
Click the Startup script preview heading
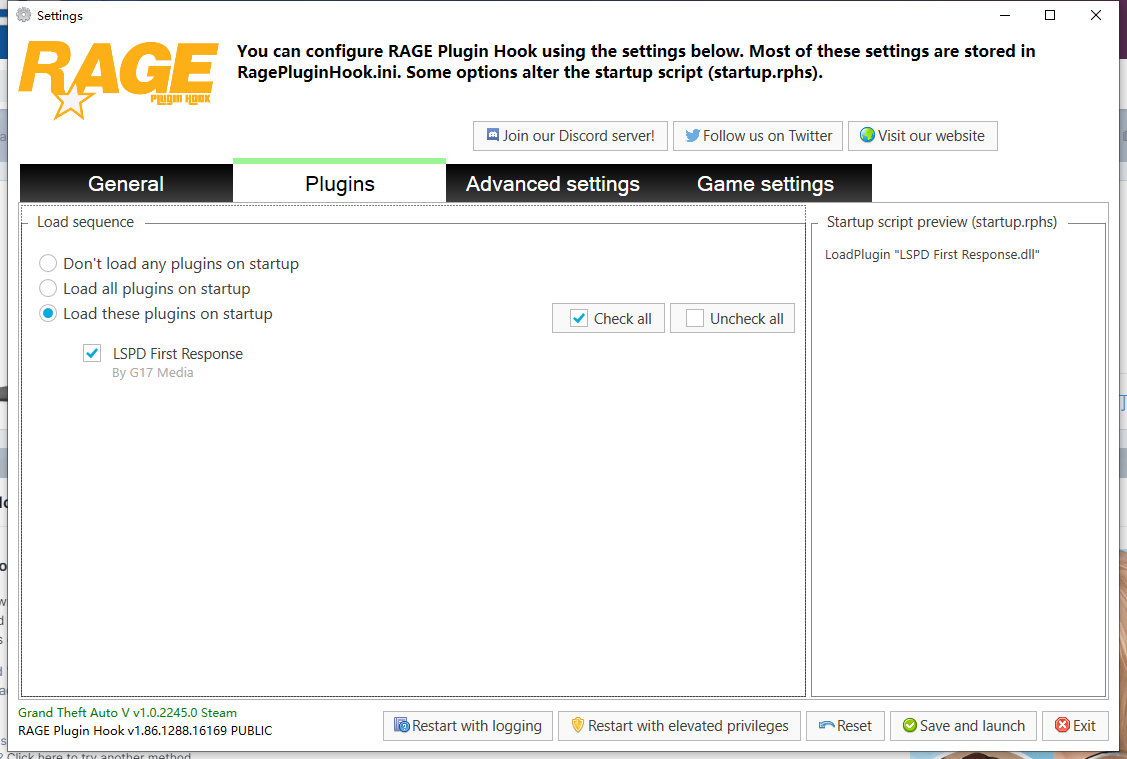click(x=942, y=222)
